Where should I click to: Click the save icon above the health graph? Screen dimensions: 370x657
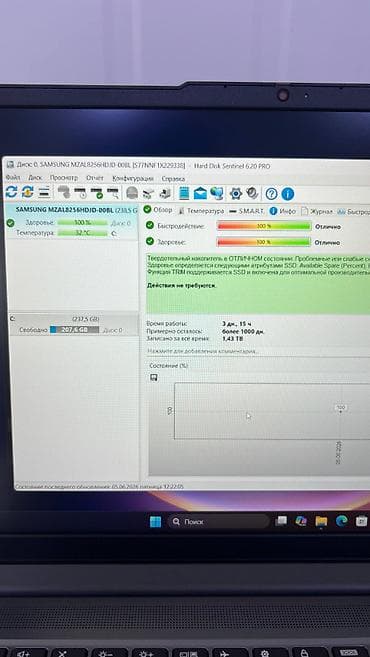tap(154, 378)
